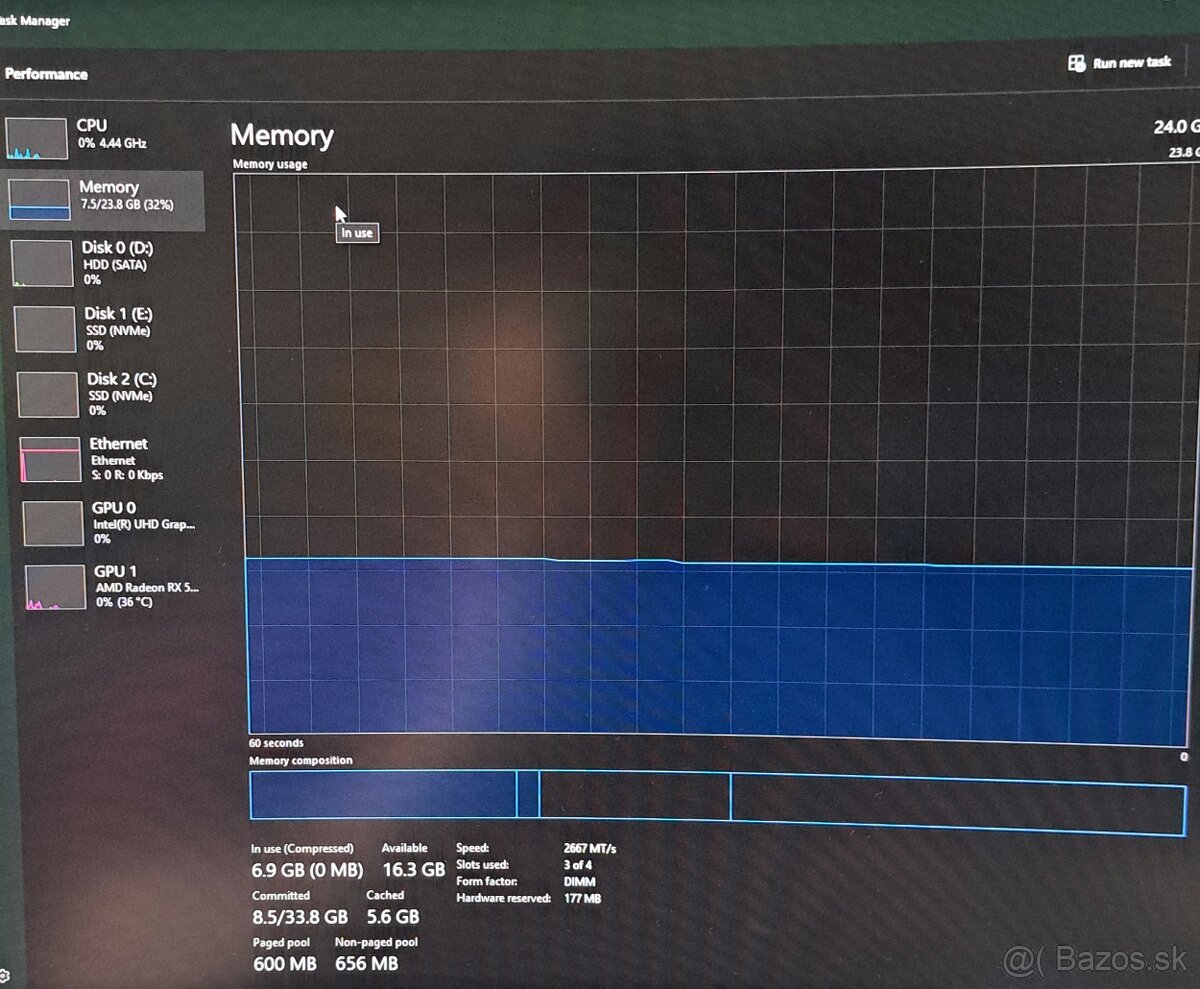The height and width of the screenshot is (989, 1200).
Task: Click the GPU 1 mini graph thumbnail
Action: [52, 586]
